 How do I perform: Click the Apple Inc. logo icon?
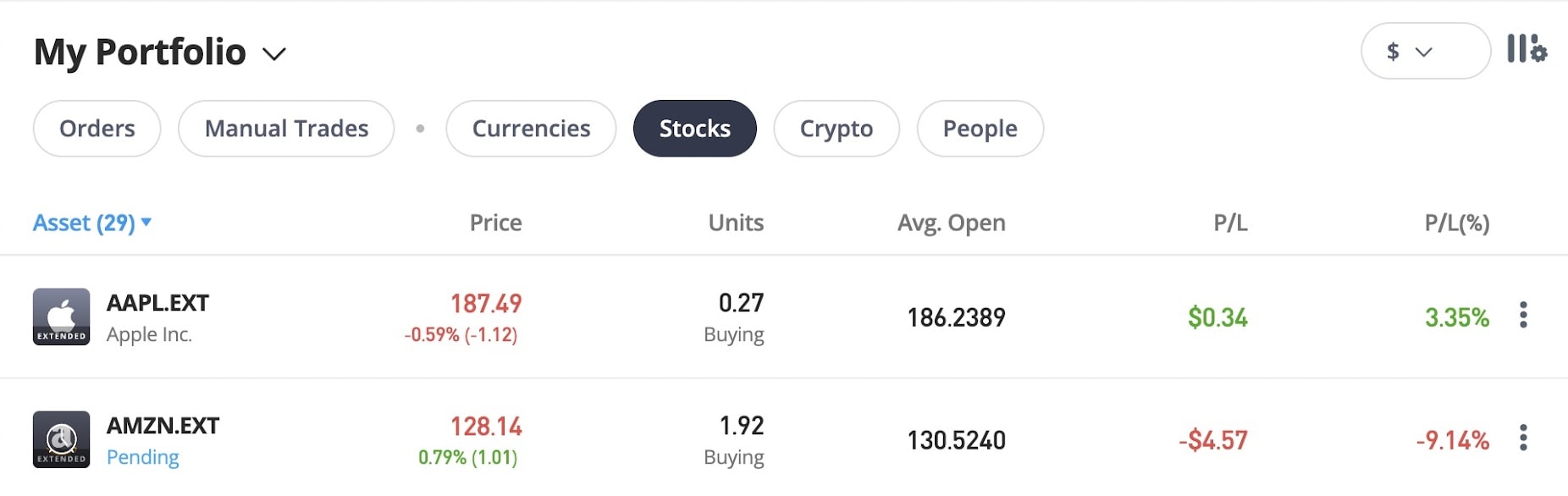point(61,317)
